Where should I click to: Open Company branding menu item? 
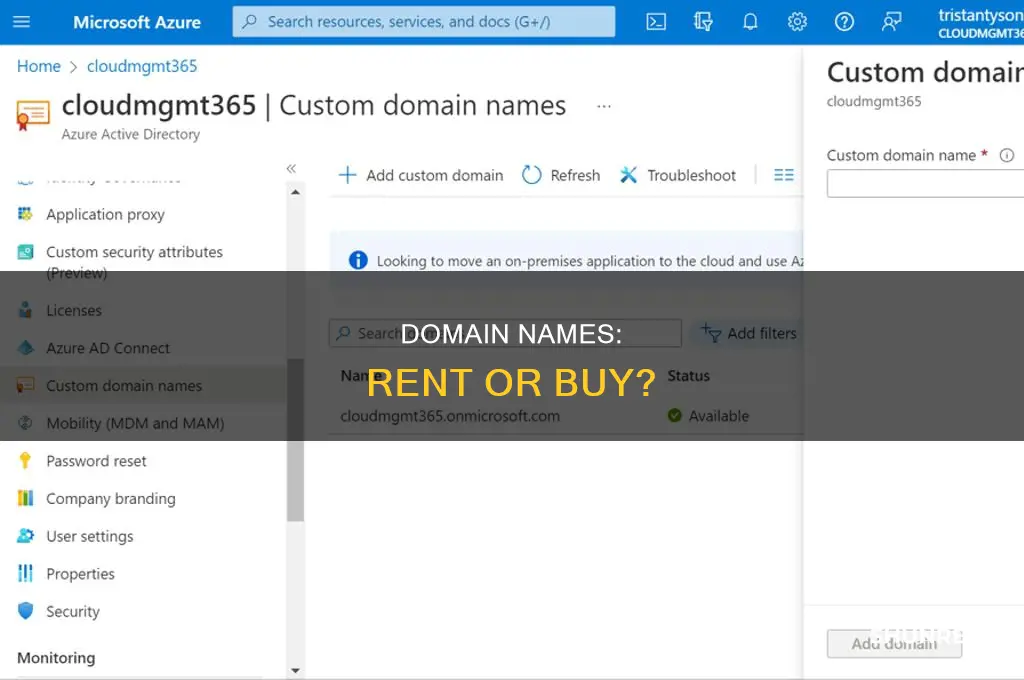111,499
